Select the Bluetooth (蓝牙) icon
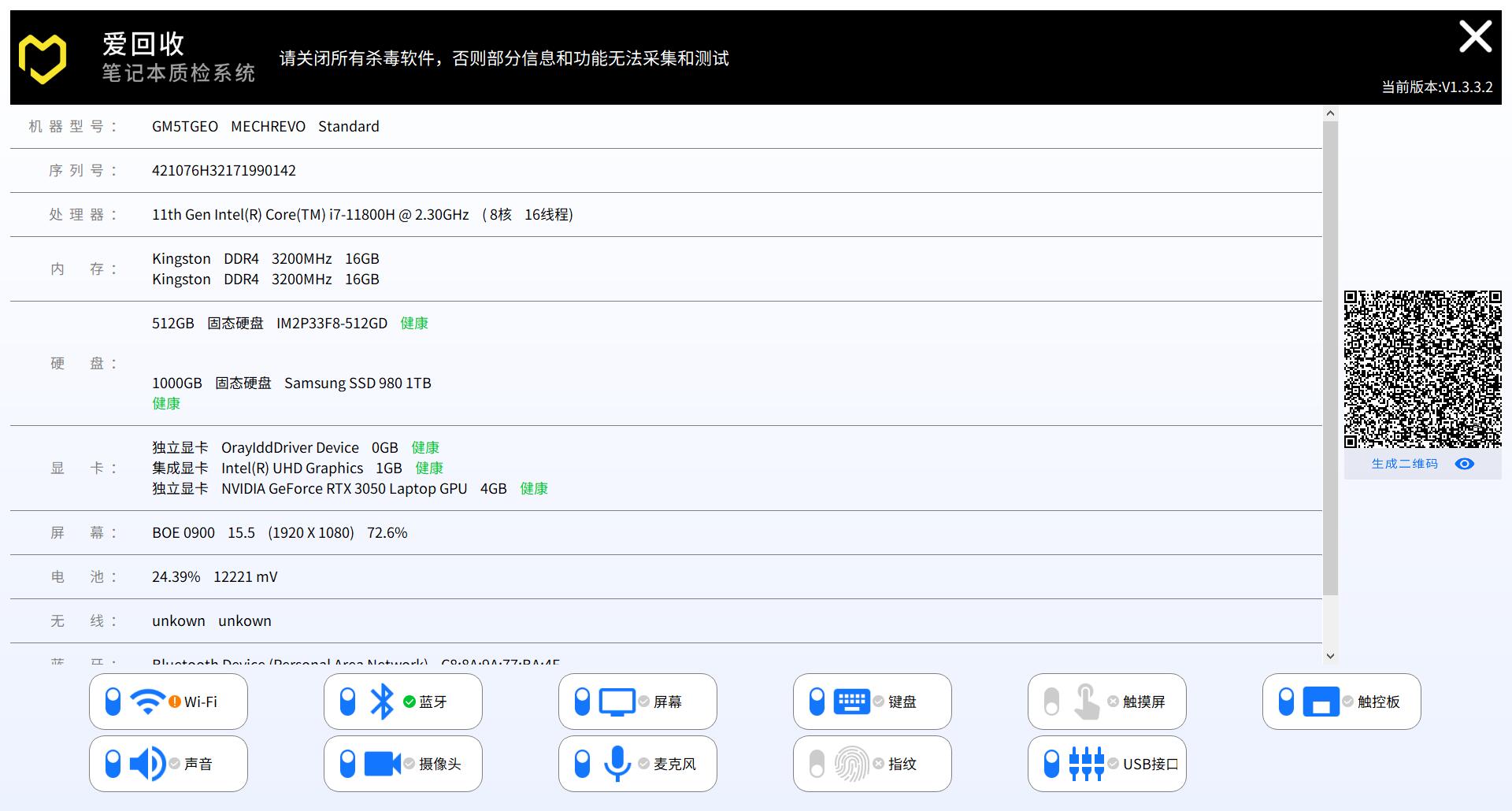 click(381, 701)
